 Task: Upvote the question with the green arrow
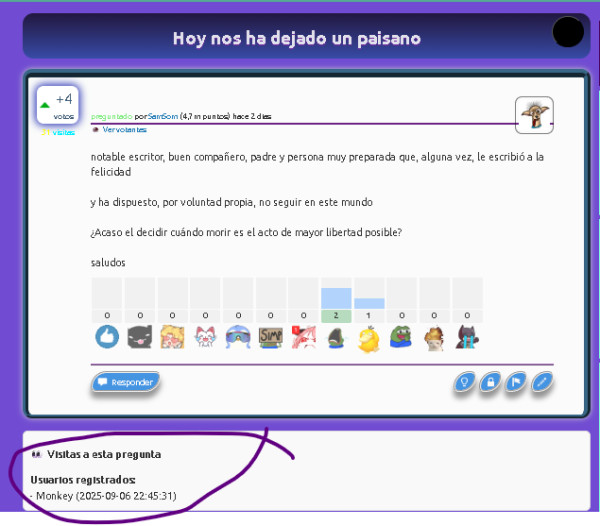(x=45, y=105)
